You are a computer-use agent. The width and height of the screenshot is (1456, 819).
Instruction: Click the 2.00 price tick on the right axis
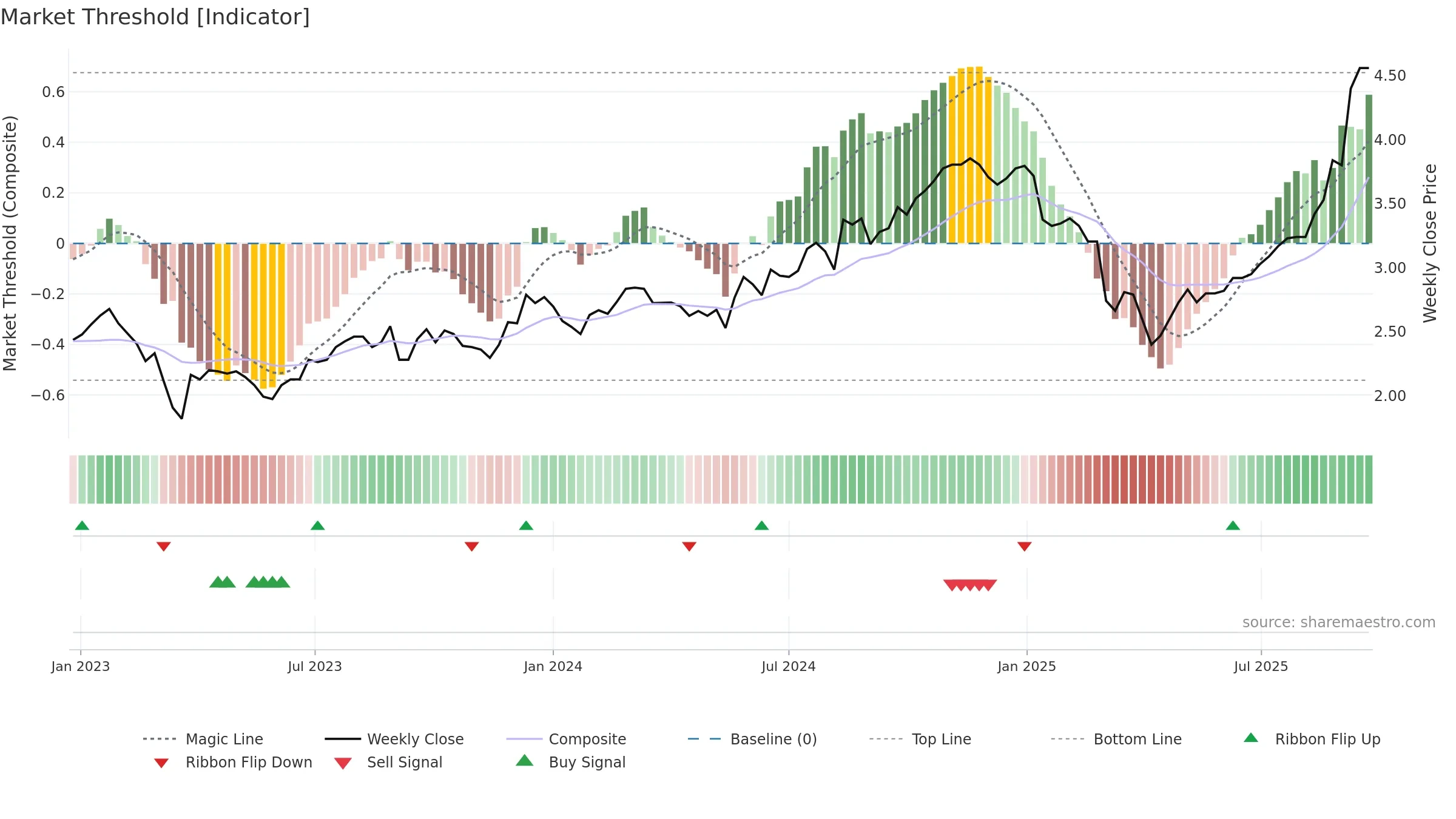click(1390, 396)
